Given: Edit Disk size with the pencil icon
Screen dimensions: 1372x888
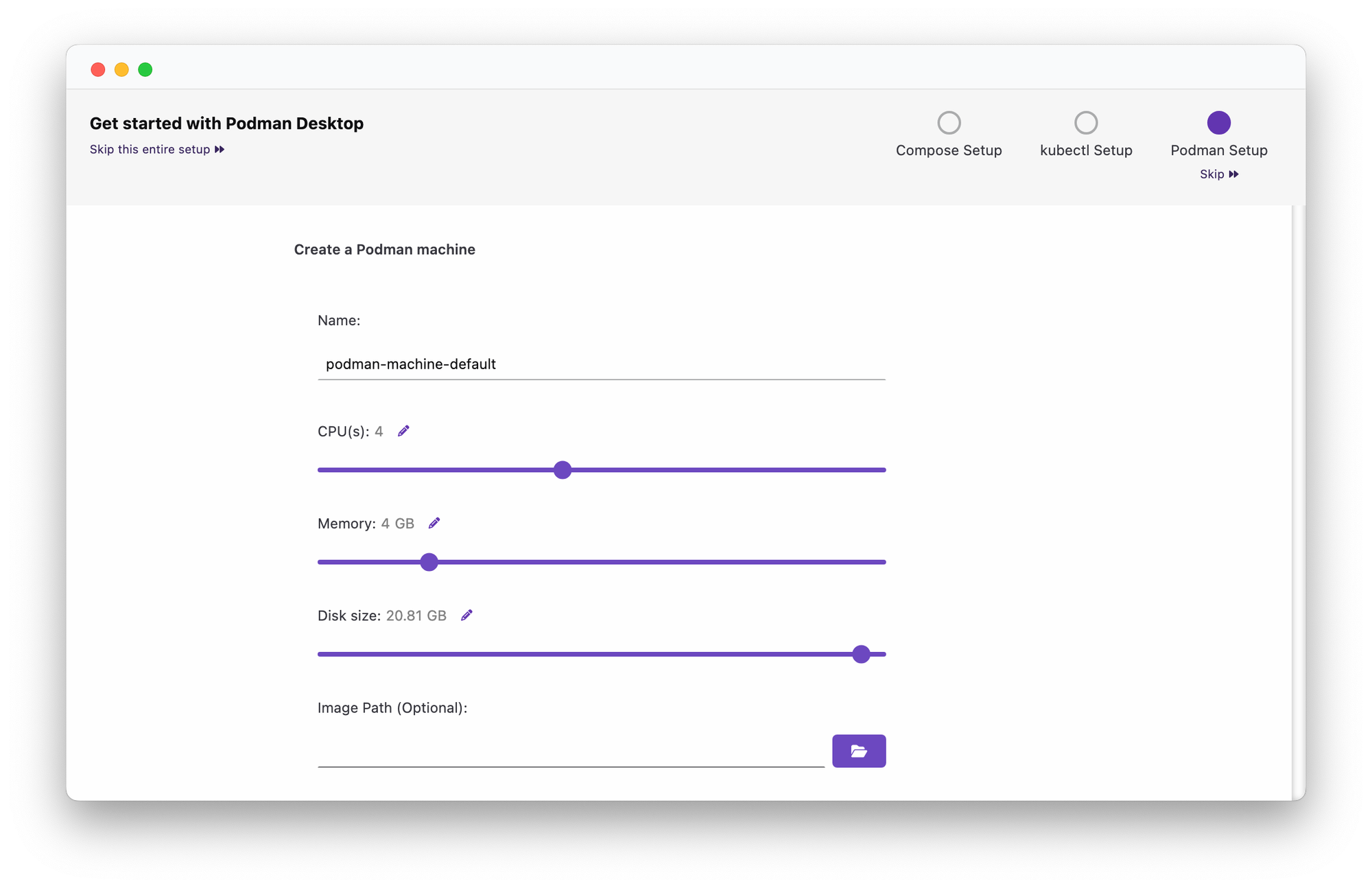Looking at the screenshot, I should point(466,615).
